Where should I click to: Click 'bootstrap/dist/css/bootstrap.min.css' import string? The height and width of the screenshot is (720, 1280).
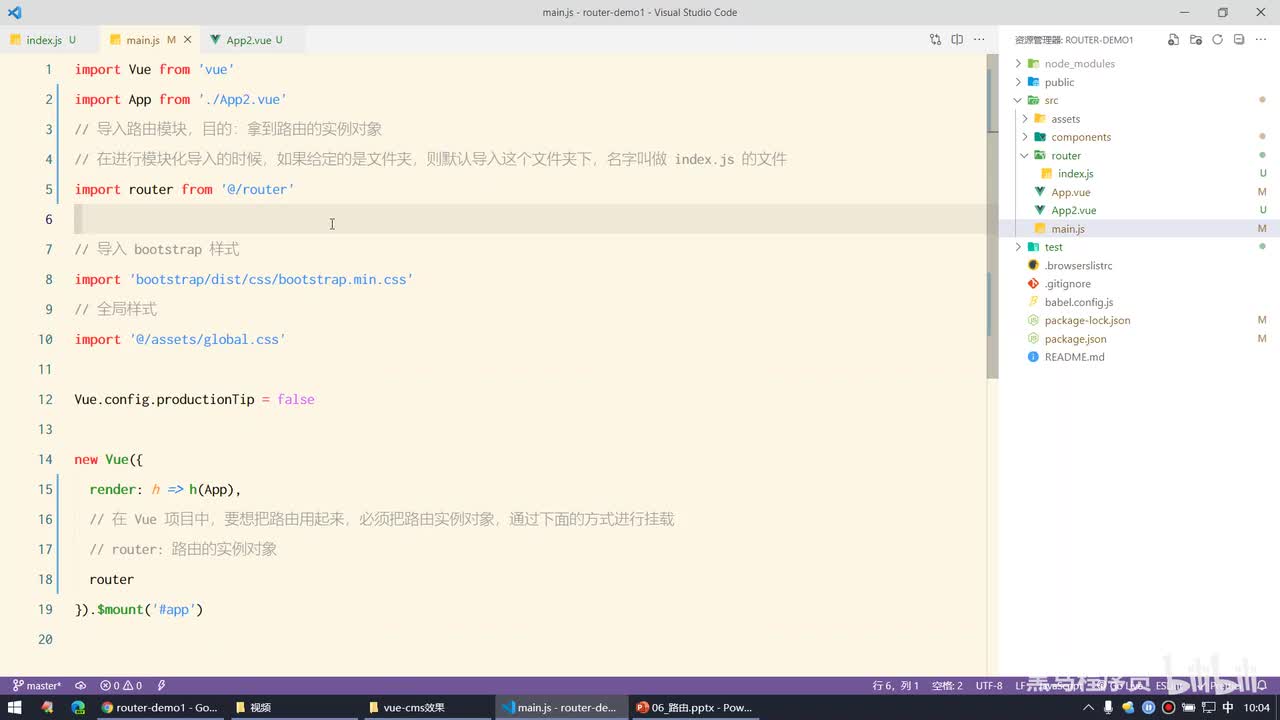point(271,279)
